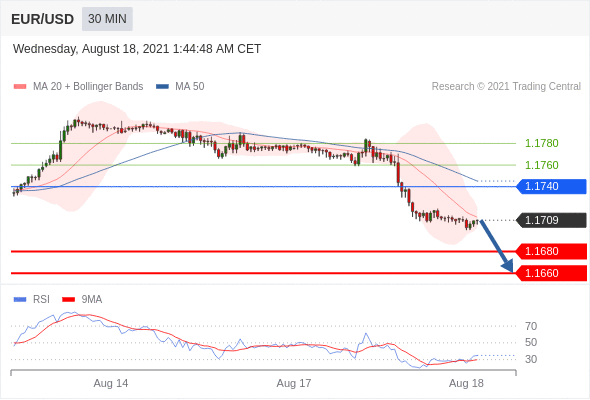This screenshot has height=400, width=590.
Task: Click the 30 MIN timeframe button
Action: coord(107,19)
